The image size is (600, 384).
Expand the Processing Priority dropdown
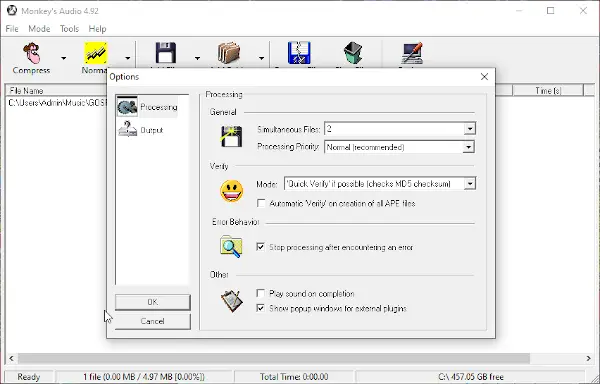coord(468,147)
